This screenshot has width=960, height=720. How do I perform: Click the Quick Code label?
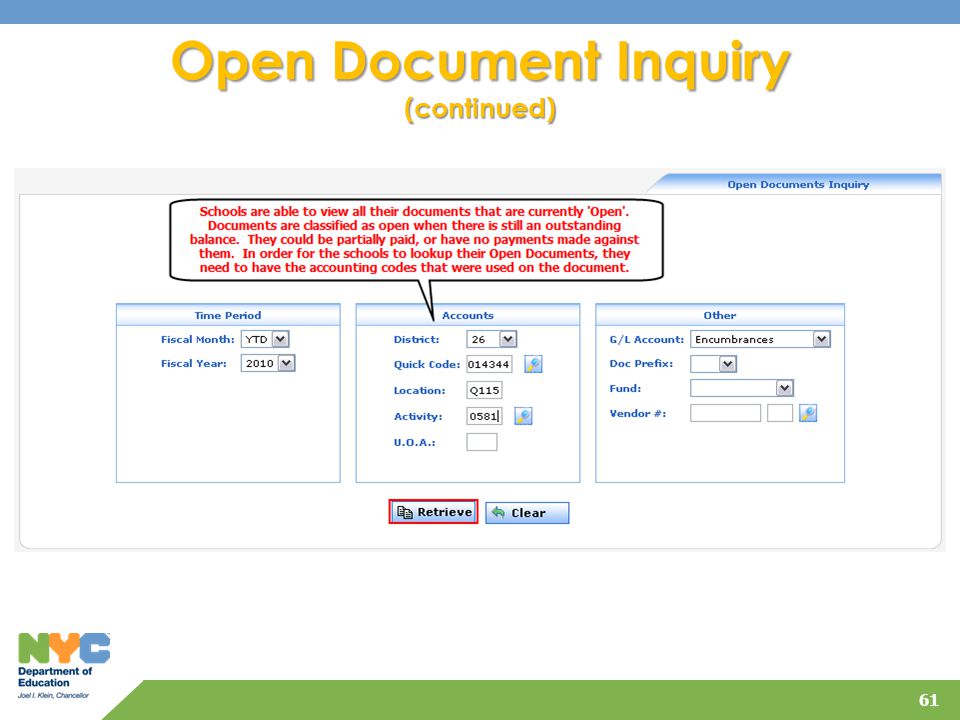(427, 364)
